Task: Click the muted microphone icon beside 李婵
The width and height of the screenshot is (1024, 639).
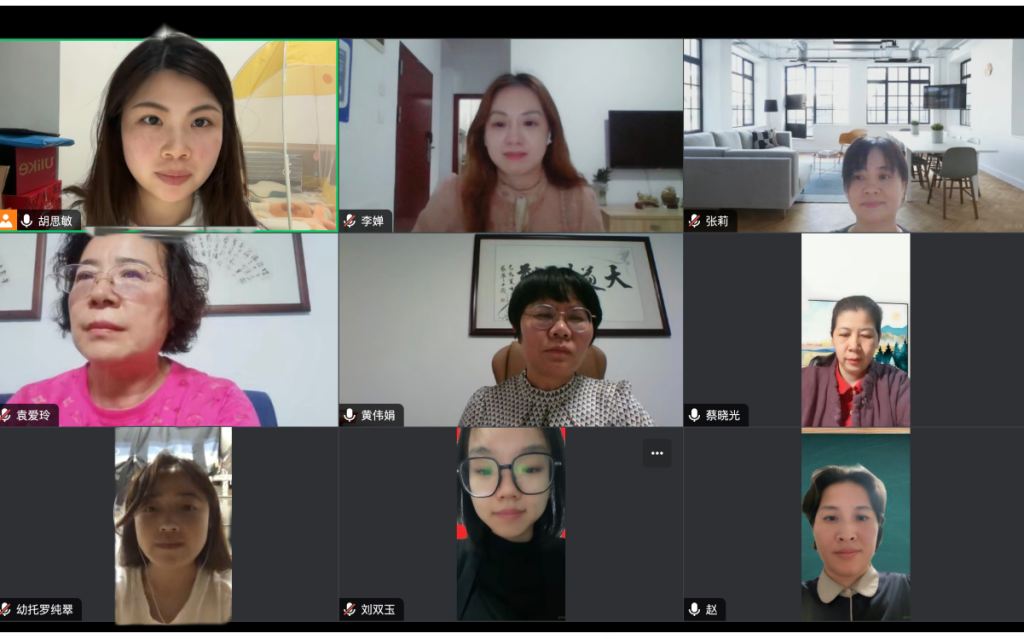Action: pos(350,221)
